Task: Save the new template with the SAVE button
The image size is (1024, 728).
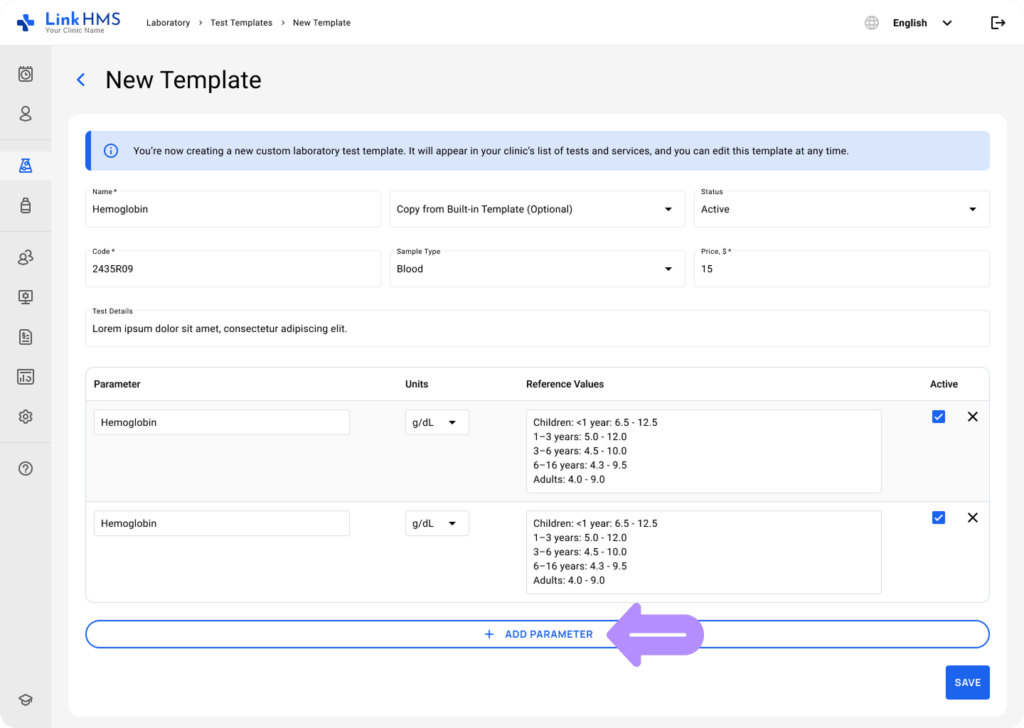Action: tap(966, 682)
